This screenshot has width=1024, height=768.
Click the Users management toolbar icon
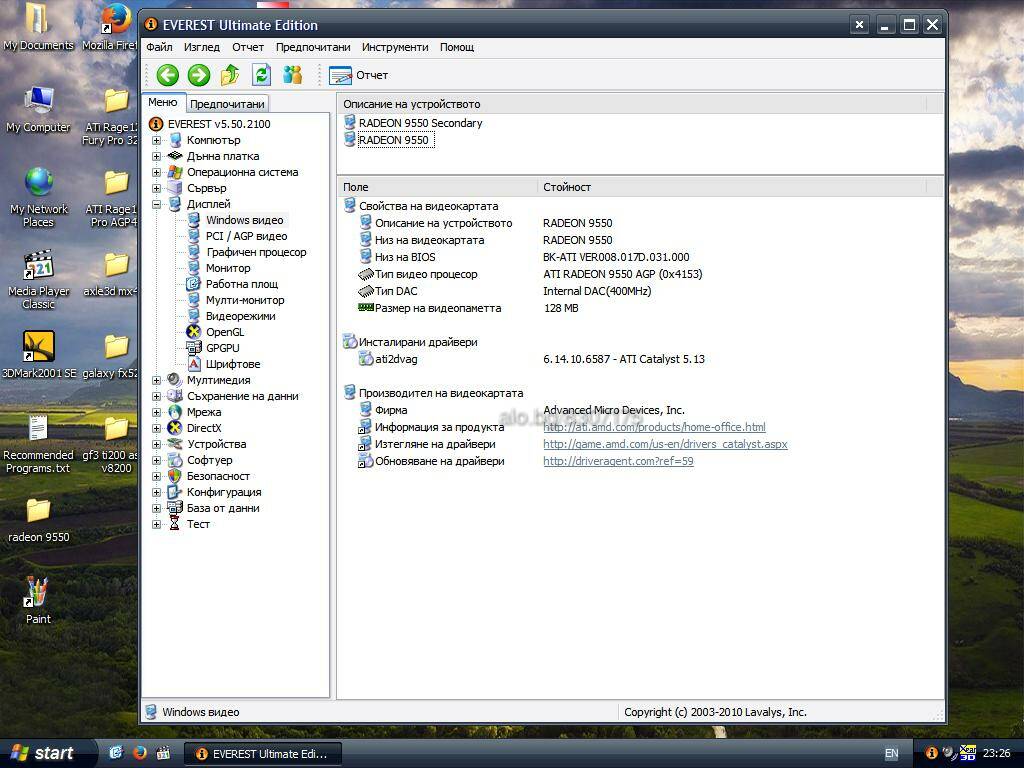pos(293,75)
